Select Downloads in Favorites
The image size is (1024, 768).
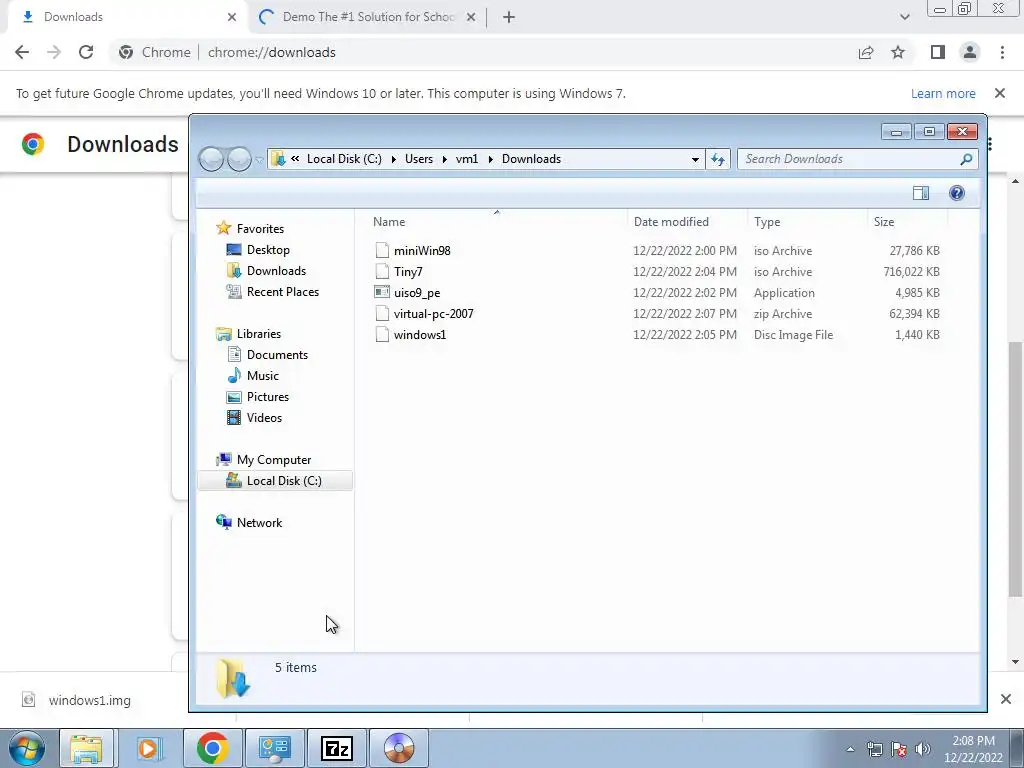tap(276, 271)
